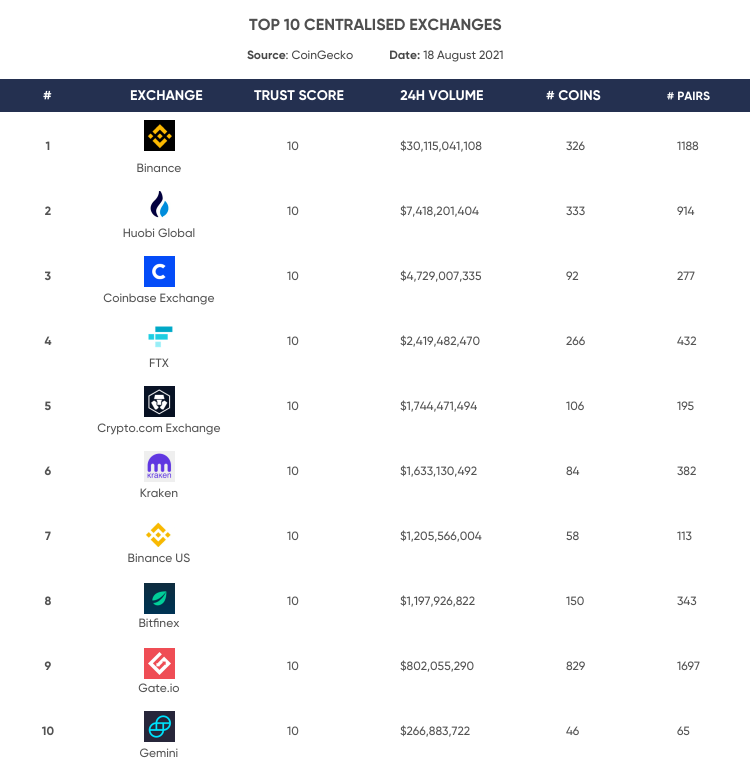Select the Kraken purple logo
Image resolution: width=750 pixels, height=777 pixels.
pos(159,466)
